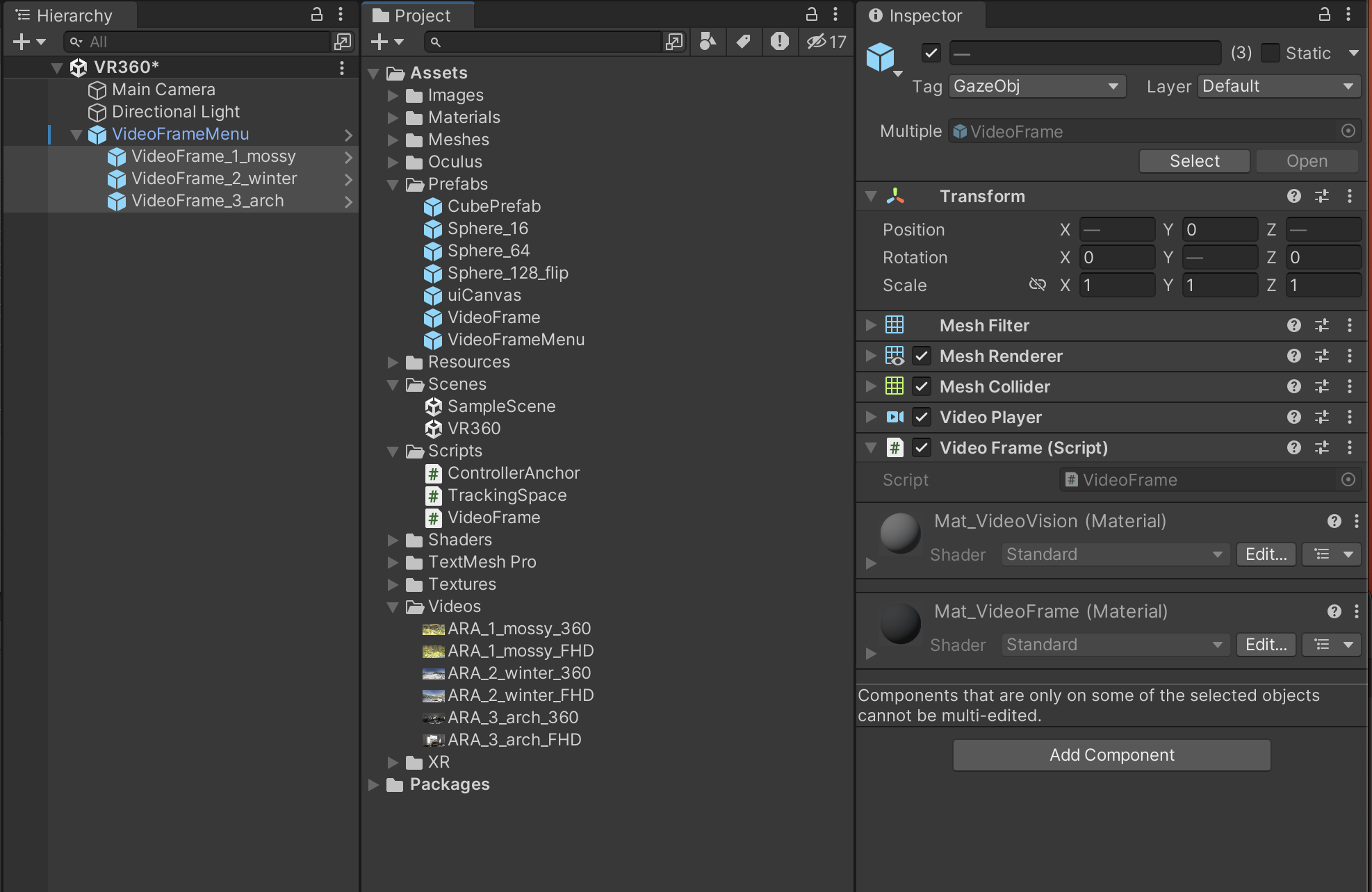Click the search by label tag icon
This screenshot has height=892, width=1372.
pyautogui.click(x=743, y=42)
